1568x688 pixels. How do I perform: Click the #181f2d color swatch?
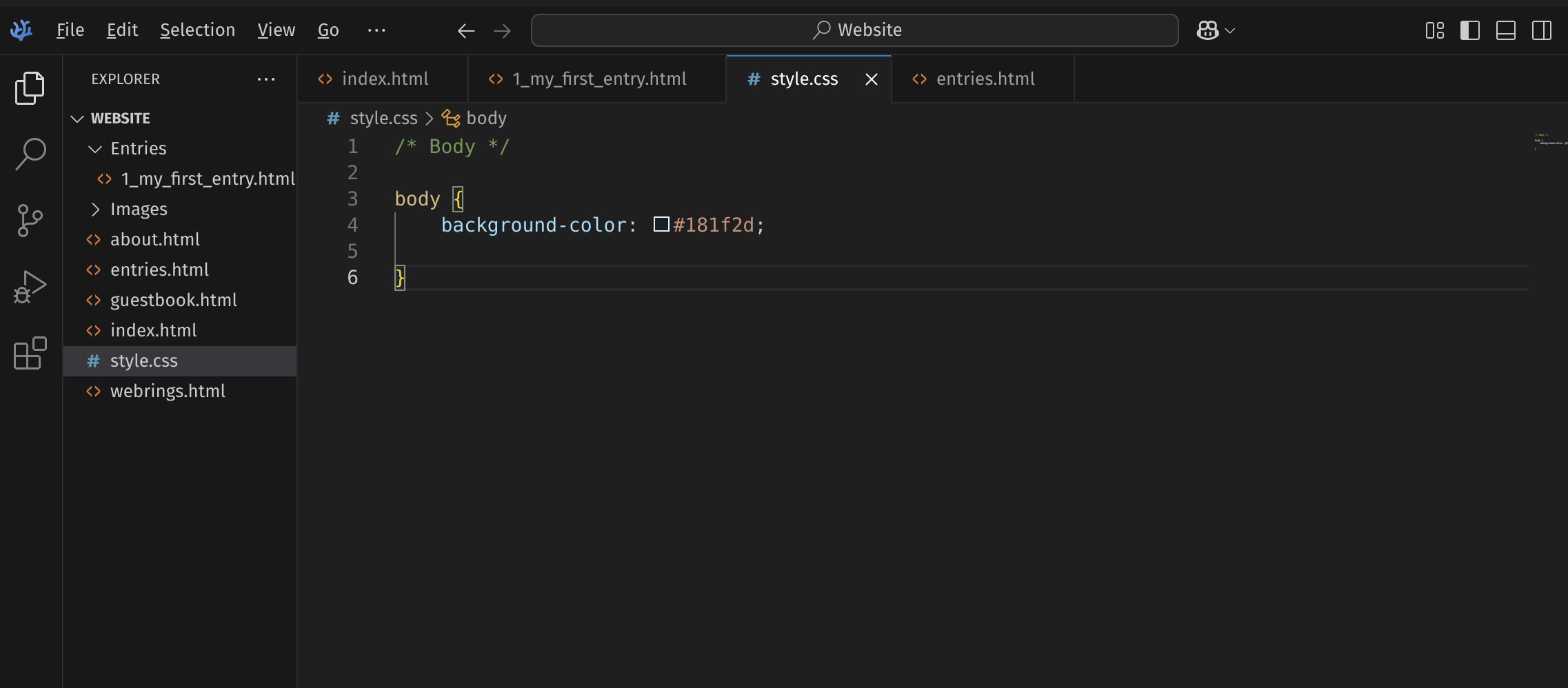pyautogui.click(x=661, y=225)
